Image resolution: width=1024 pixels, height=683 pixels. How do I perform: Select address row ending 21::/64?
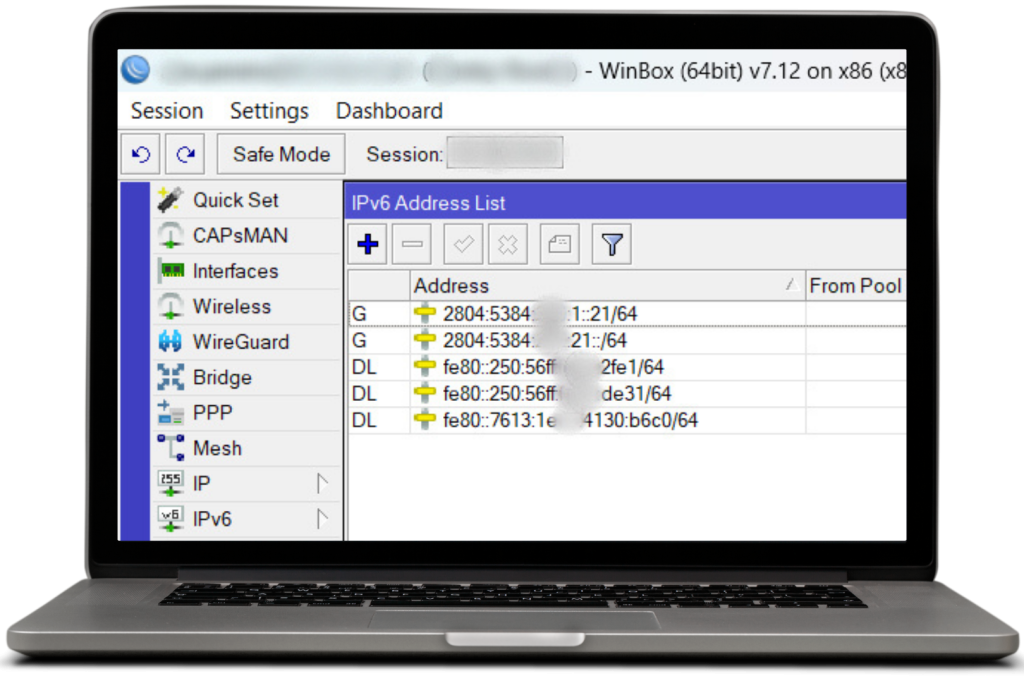coord(627,340)
